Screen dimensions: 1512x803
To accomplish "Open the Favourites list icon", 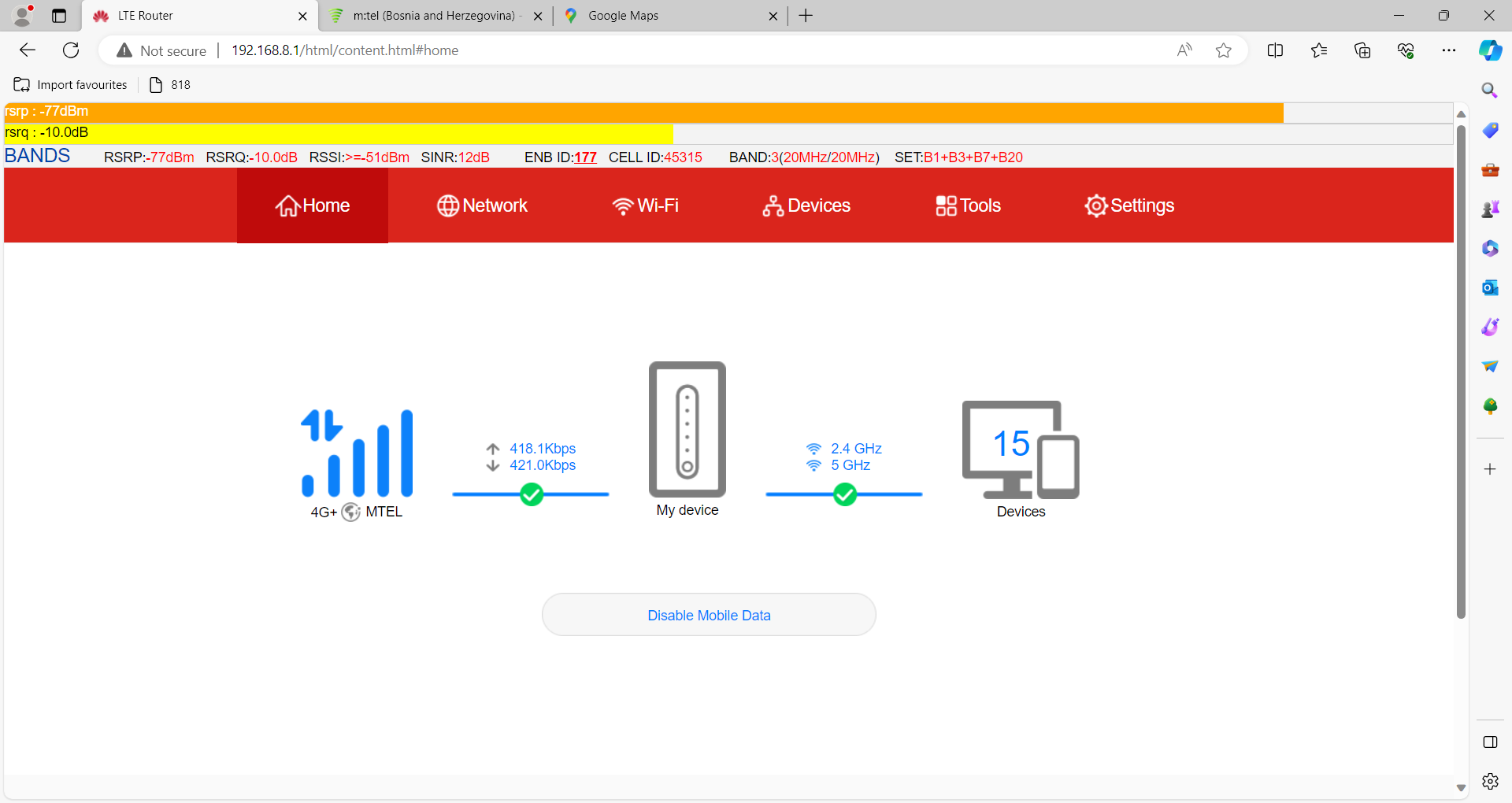I will pos(1319,50).
